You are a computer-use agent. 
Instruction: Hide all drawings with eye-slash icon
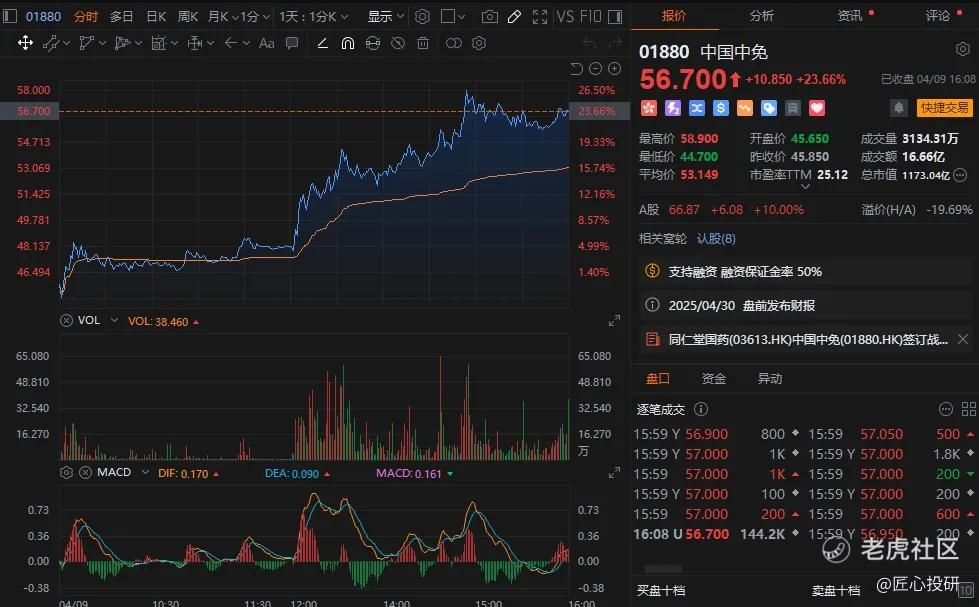click(x=398, y=42)
